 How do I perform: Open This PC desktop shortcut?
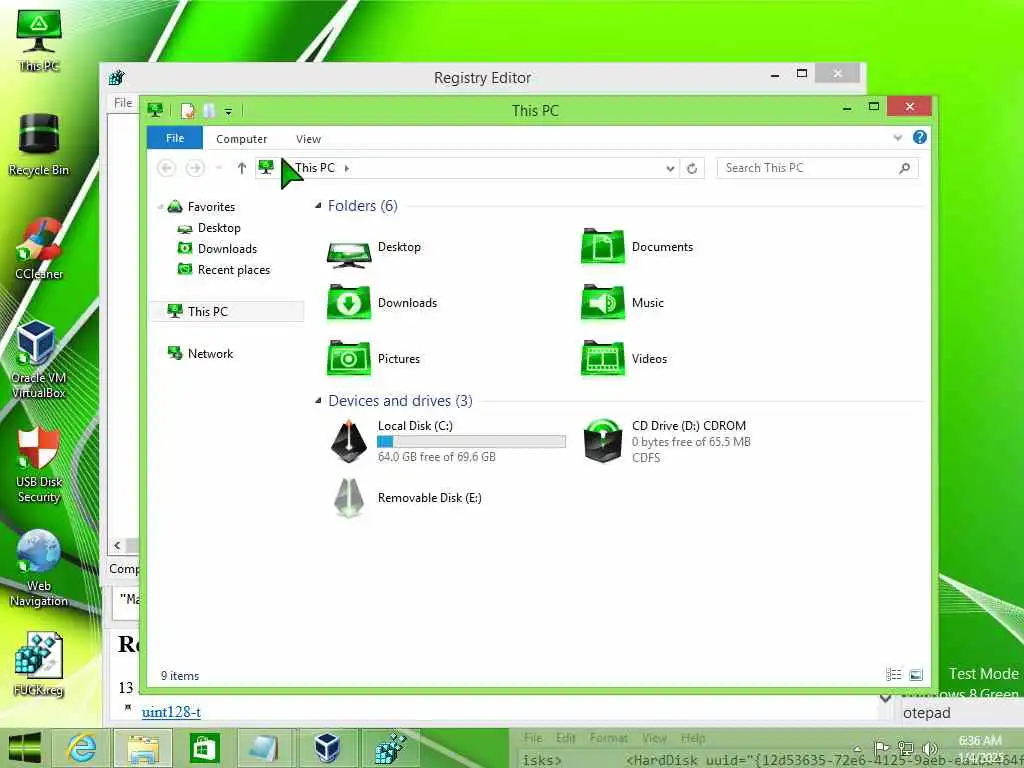[39, 40]
